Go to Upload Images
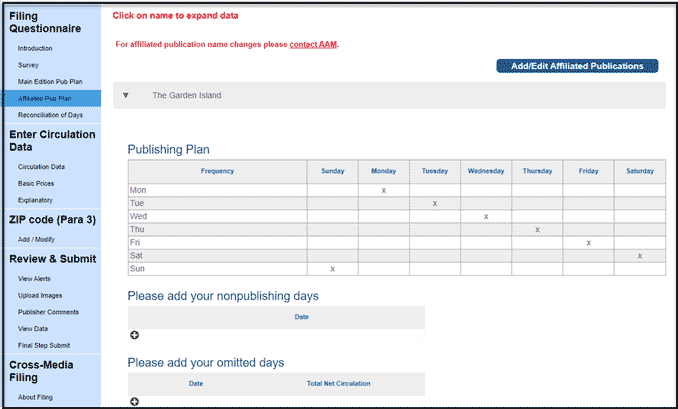The width and height of the screenshot is (678, 409). pyautogui.click(x=40, y=295)
